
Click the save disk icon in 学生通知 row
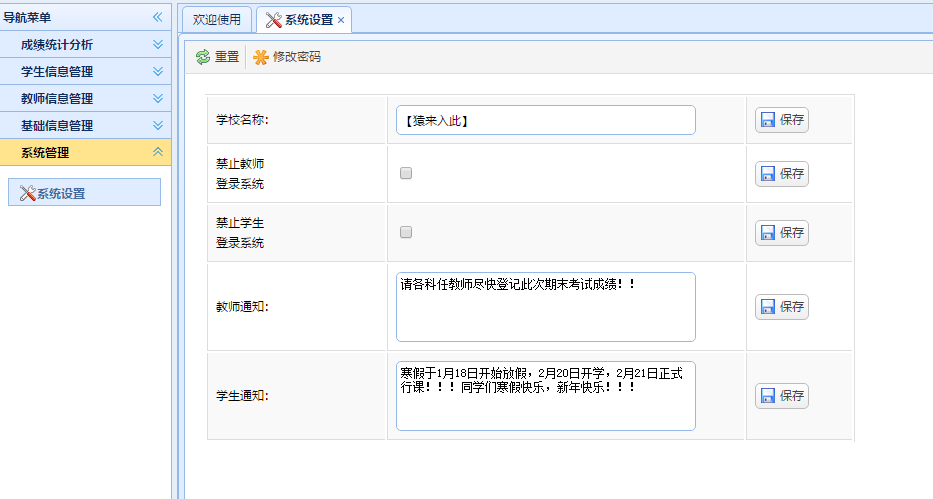(x=768, y=396)
